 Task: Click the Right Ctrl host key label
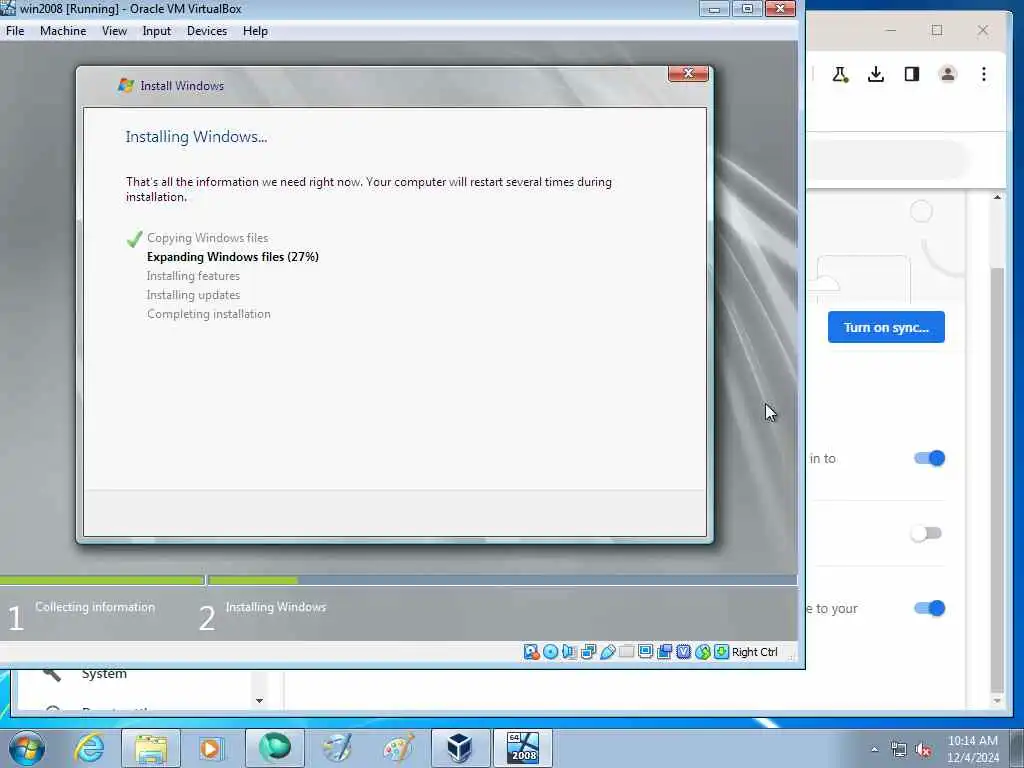point(754,652)
